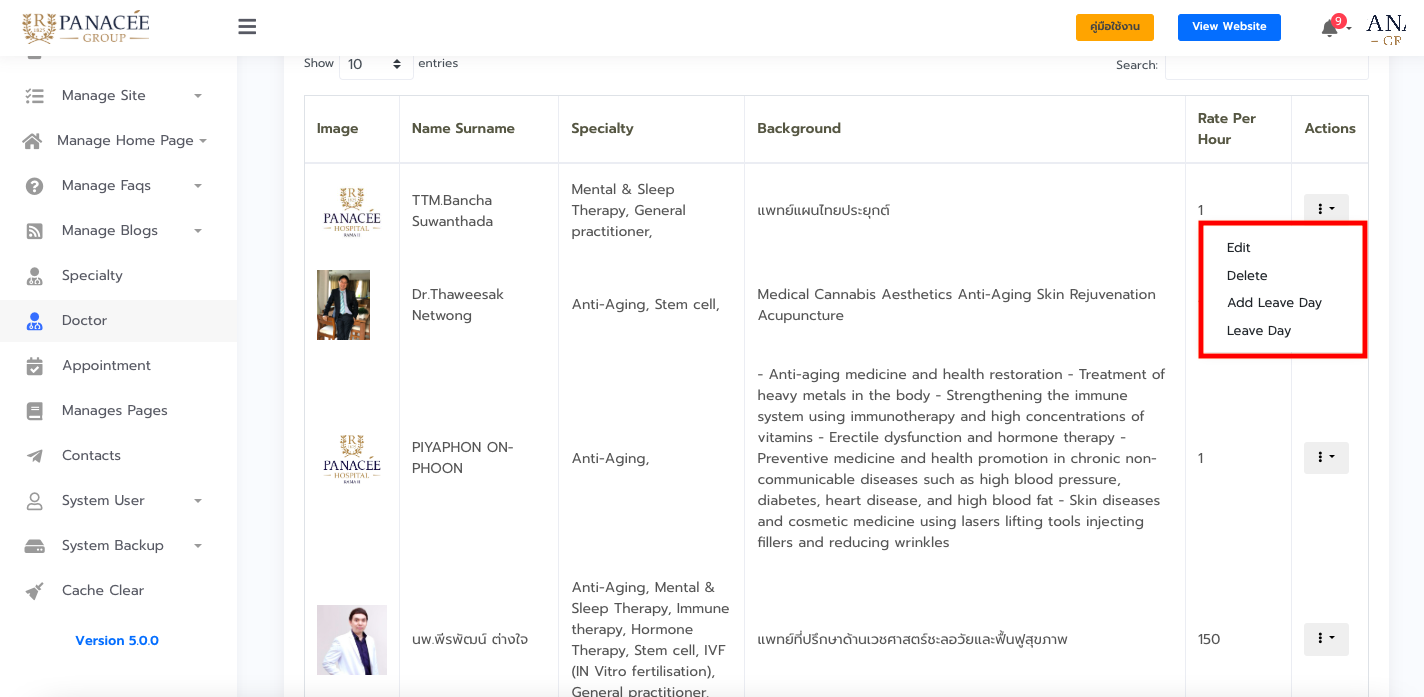Open the hamburger menu toggle
Viewport: 1424px width, 697px height.
pos(247,27)
